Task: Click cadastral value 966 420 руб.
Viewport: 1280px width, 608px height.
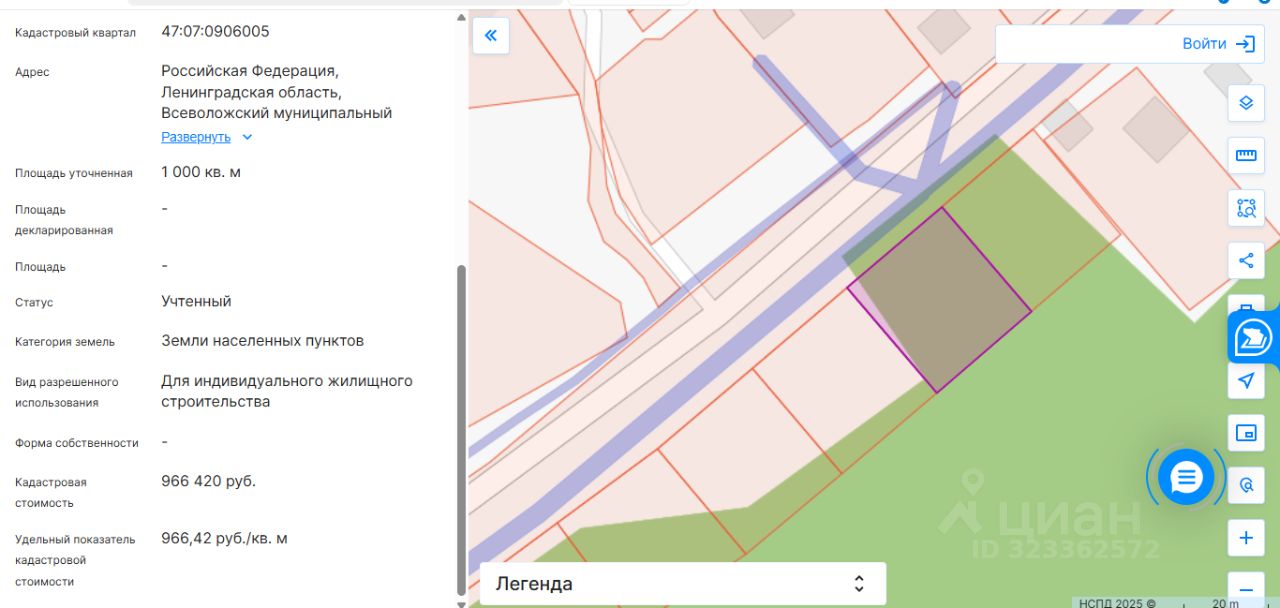Action: (x=208, y=481)
